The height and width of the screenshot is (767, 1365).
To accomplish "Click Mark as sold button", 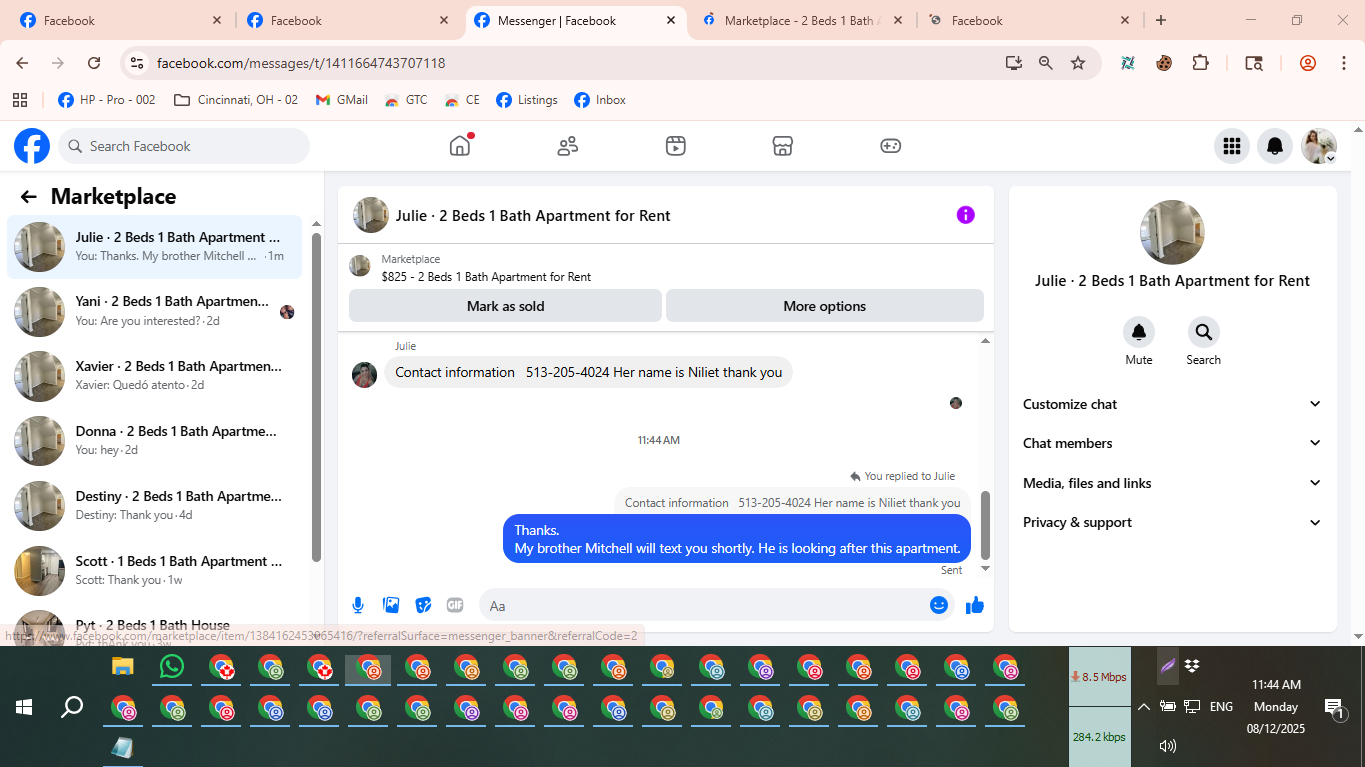I will 505,306.
